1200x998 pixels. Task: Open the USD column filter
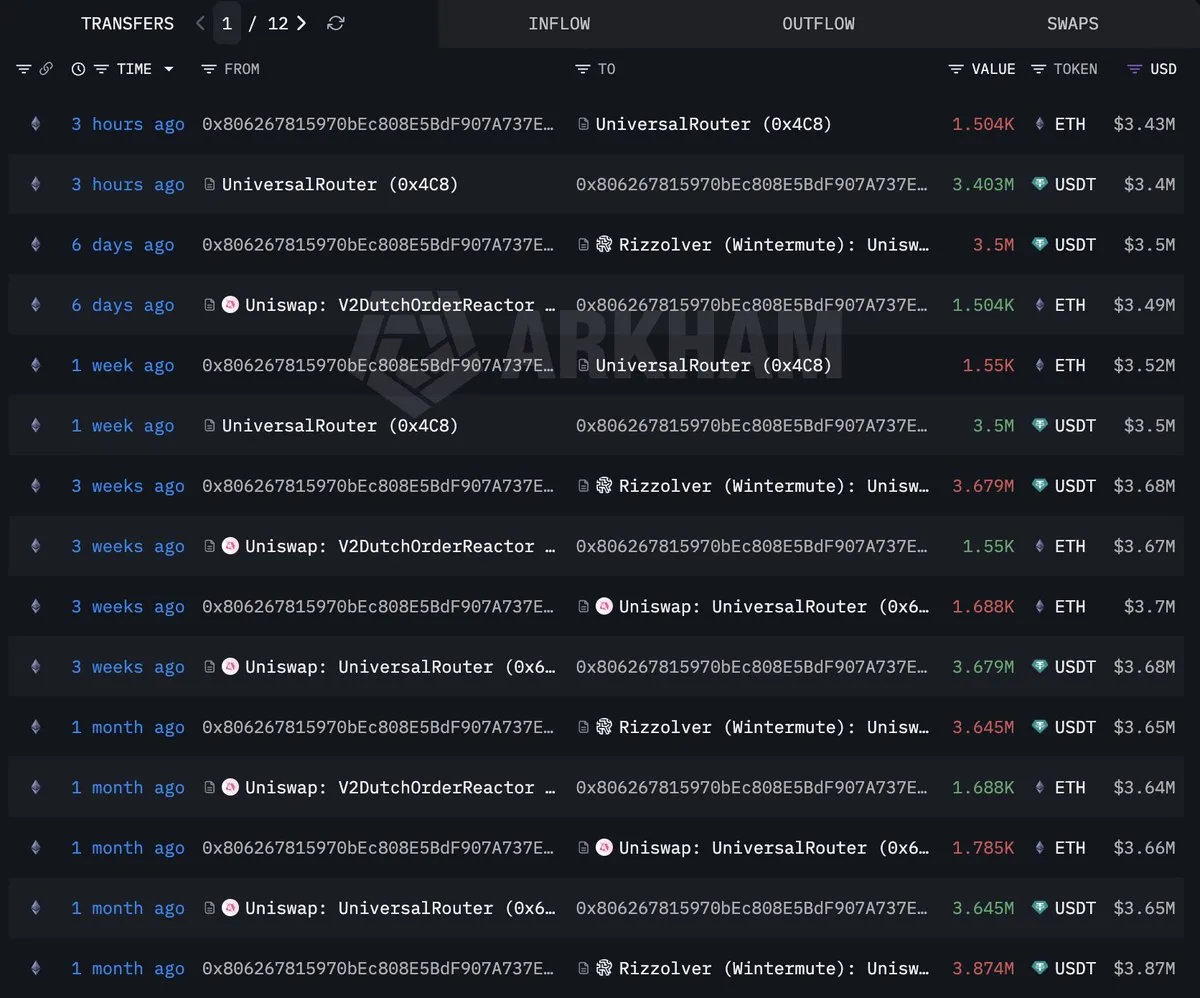(x=1134, y=69)
